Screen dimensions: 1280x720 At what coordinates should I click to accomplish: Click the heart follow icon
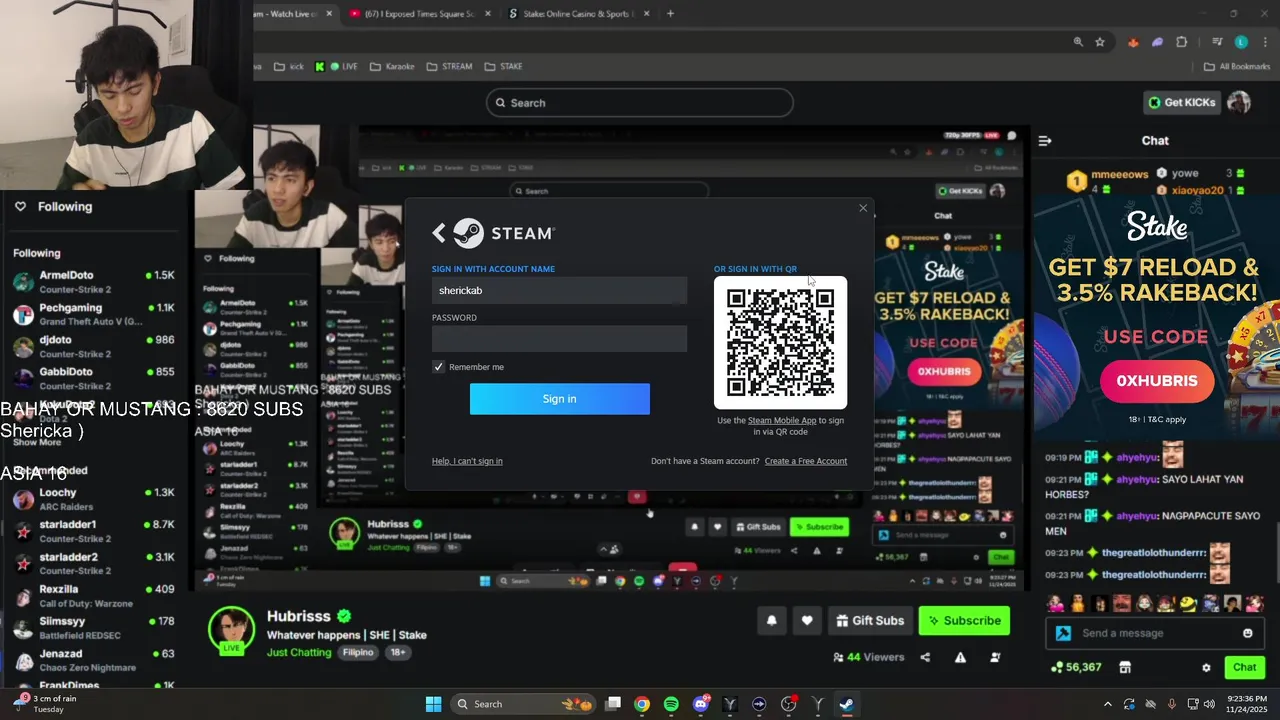pyautogui.click(x=807, y=620)
